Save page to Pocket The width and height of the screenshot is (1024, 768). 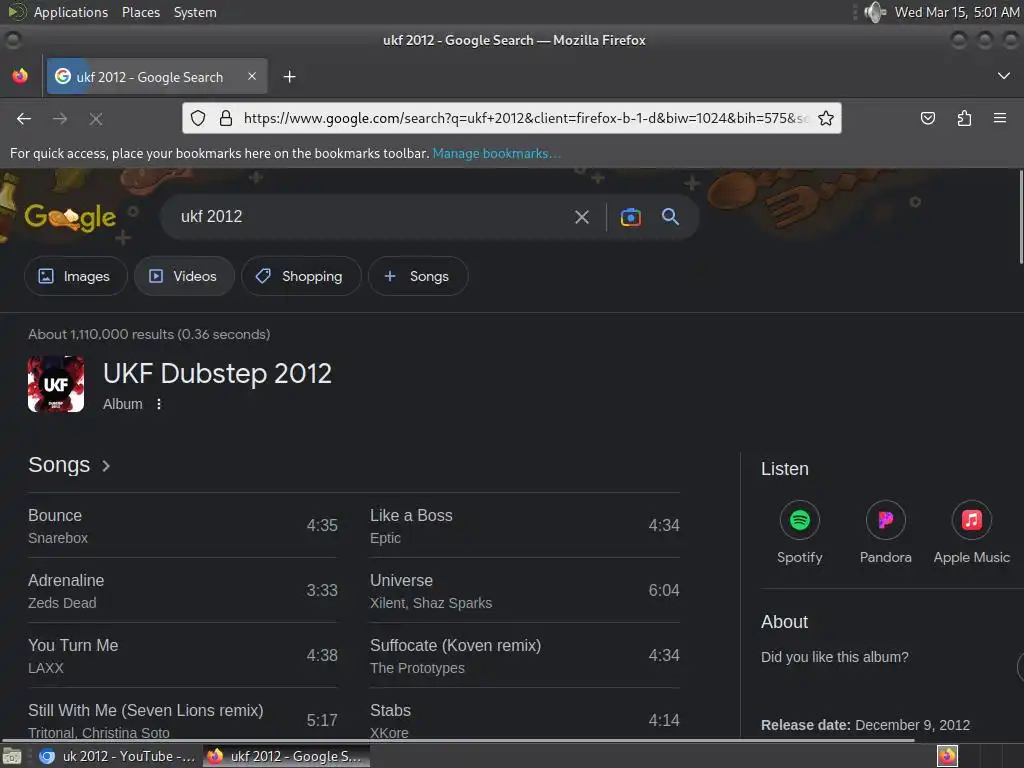tap(927, 118)
